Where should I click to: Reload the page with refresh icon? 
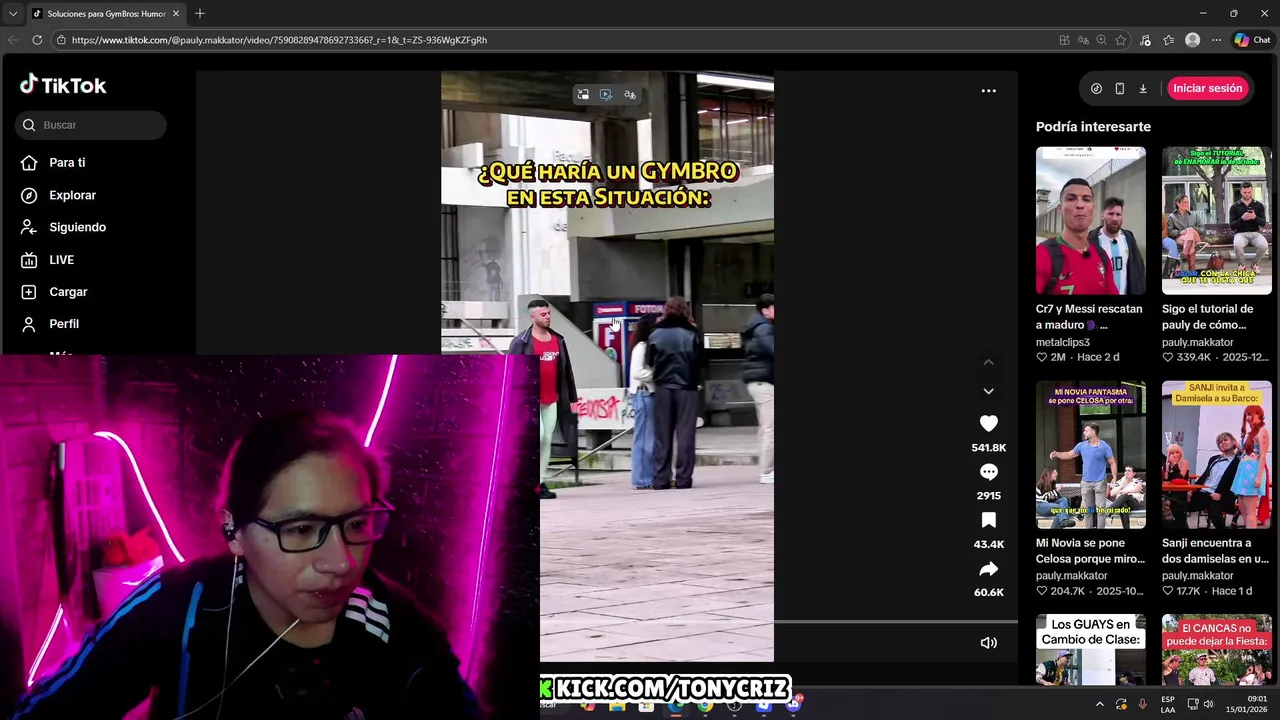tap(37, 40)
